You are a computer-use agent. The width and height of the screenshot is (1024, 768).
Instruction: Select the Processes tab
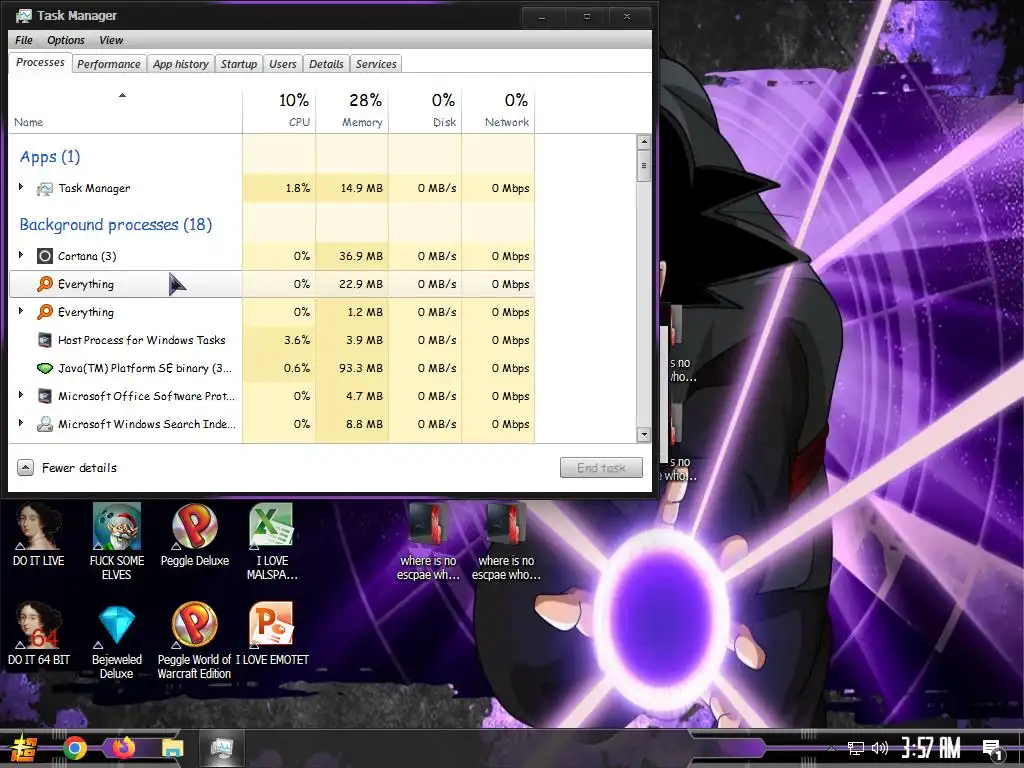click(x=40, y=63)
